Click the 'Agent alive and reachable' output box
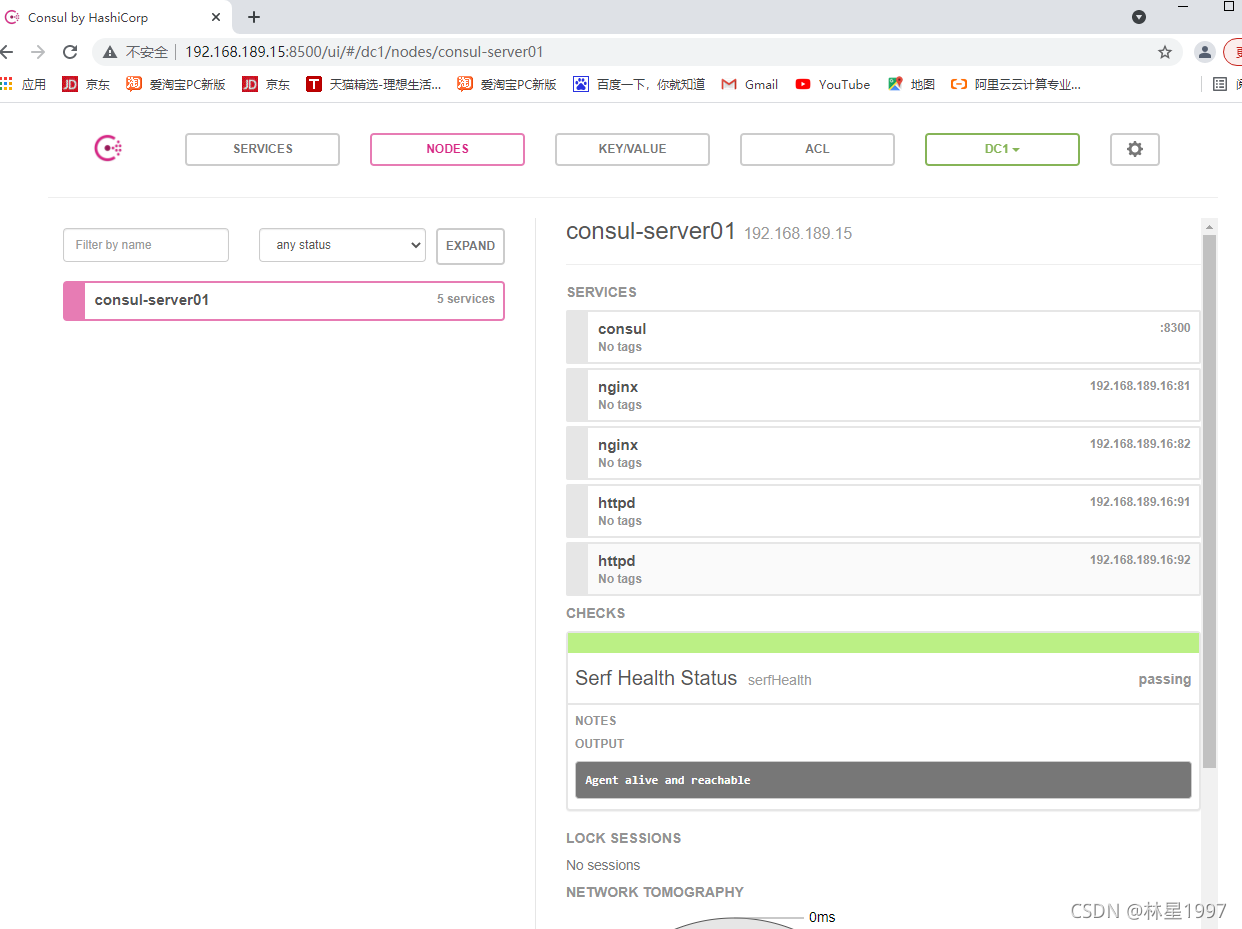1242x929 pixels. point(883,780)
